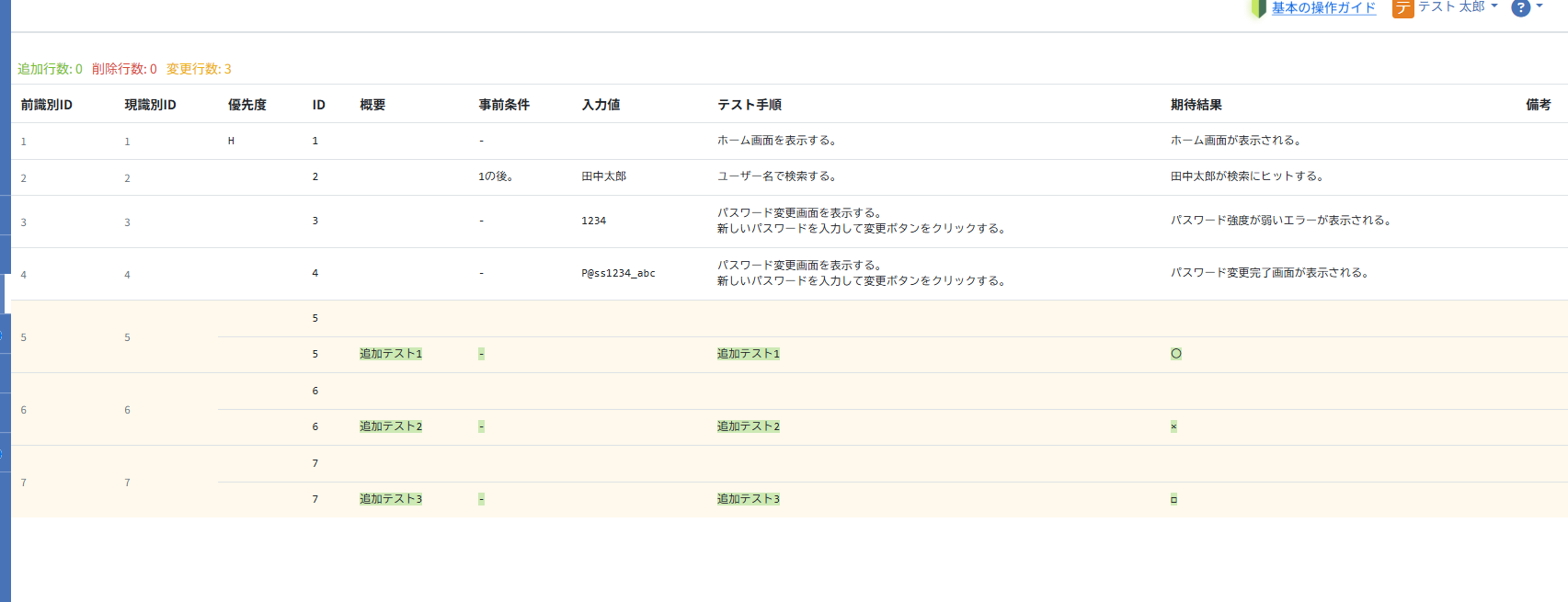Click 追加テスト1 in the 概要 column
Image resolution: width=1568 pixels, height=602 pixels.
tap(391, 354)
